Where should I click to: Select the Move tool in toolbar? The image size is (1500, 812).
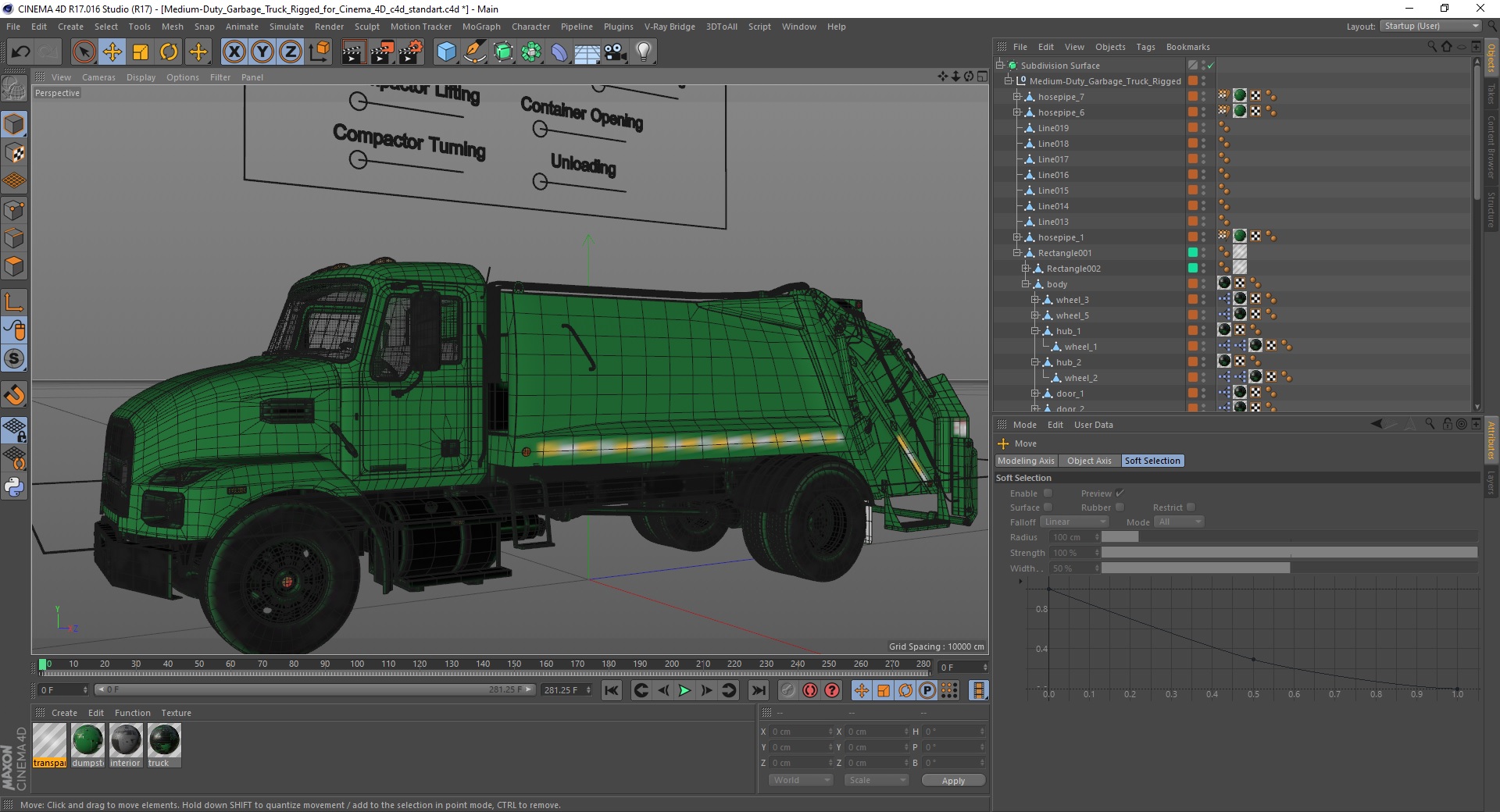[x=112, y=52]
